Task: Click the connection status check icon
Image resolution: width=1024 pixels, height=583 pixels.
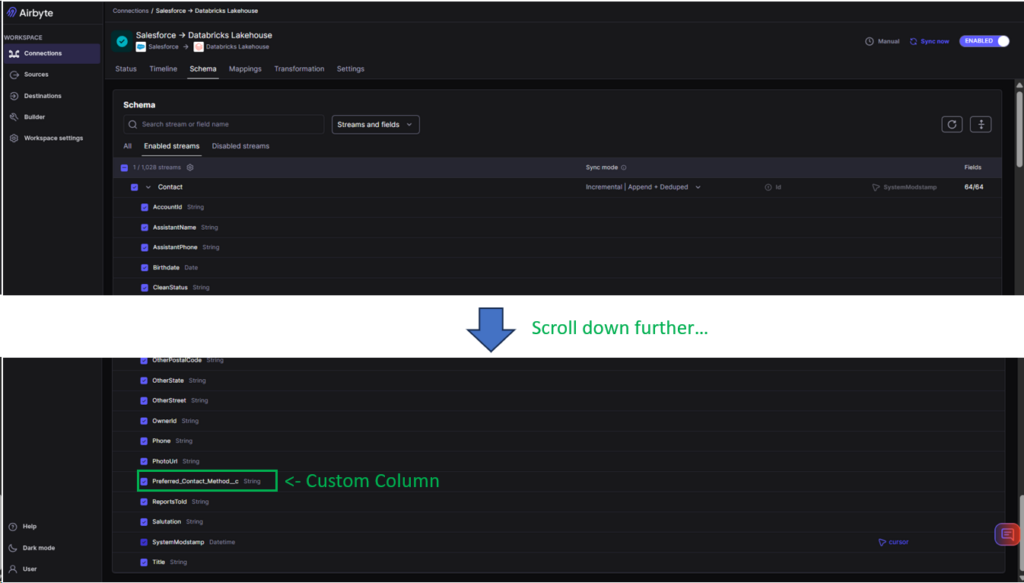Action: click(122, 41)
